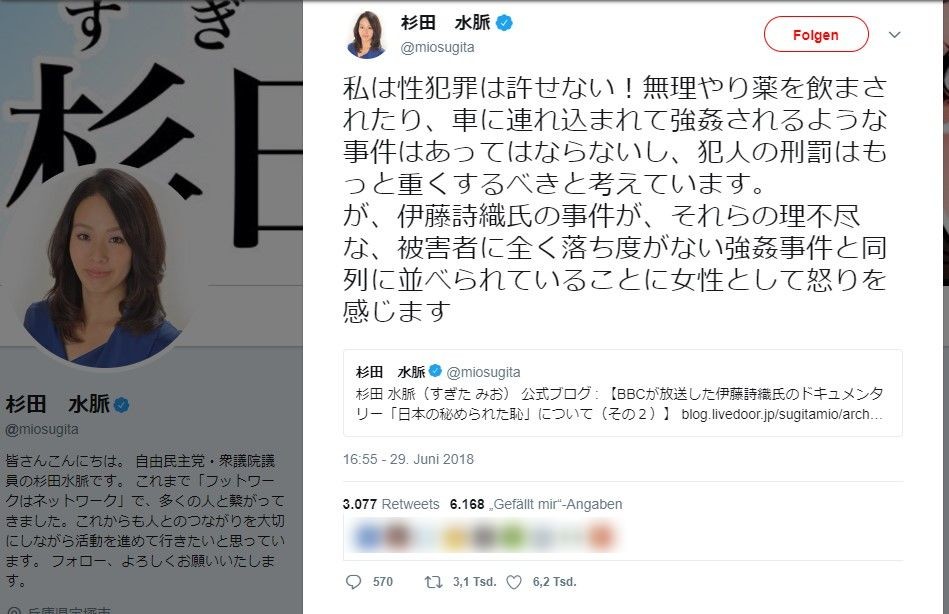The image size is (949, 614).
Task: Click the large circular profile photo
Action: coord(102,268)
